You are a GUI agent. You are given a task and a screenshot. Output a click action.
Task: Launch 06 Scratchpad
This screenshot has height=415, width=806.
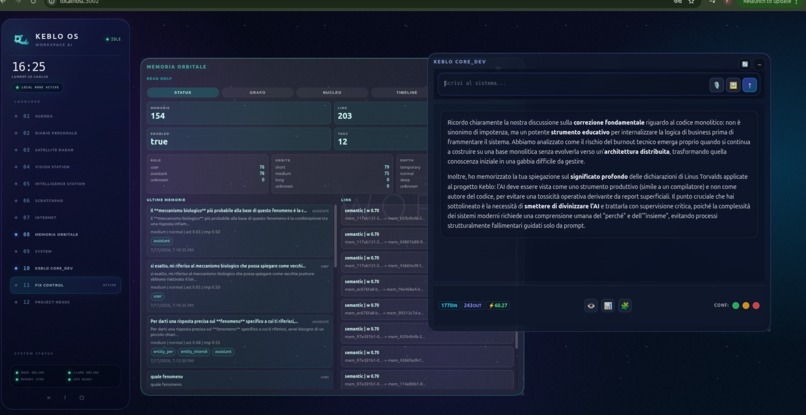(x=65, y=201)
